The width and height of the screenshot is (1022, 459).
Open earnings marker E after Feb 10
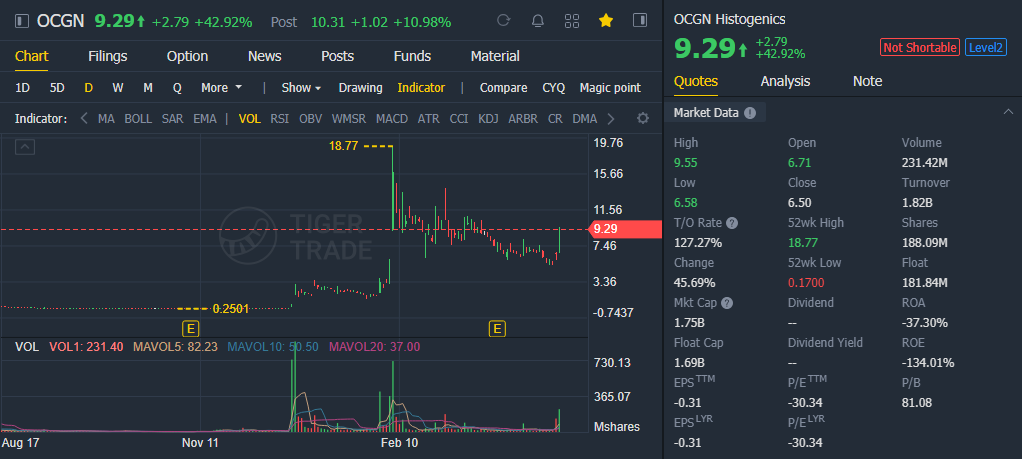click(497, 328)
